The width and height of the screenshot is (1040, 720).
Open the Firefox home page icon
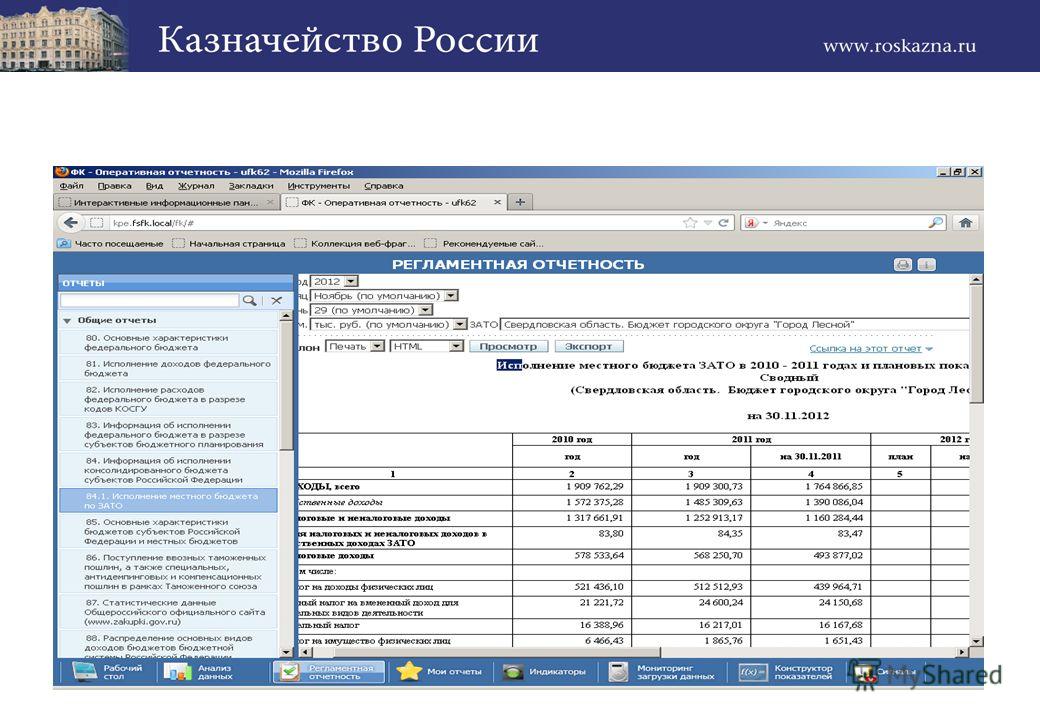click(x=966, y=223)
